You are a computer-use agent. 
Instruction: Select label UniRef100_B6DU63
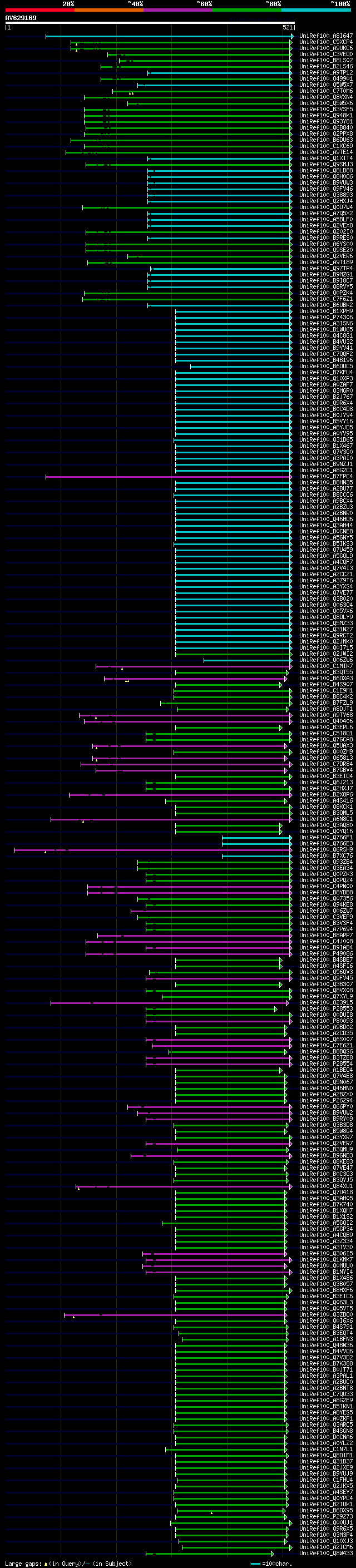click(325, 140)
